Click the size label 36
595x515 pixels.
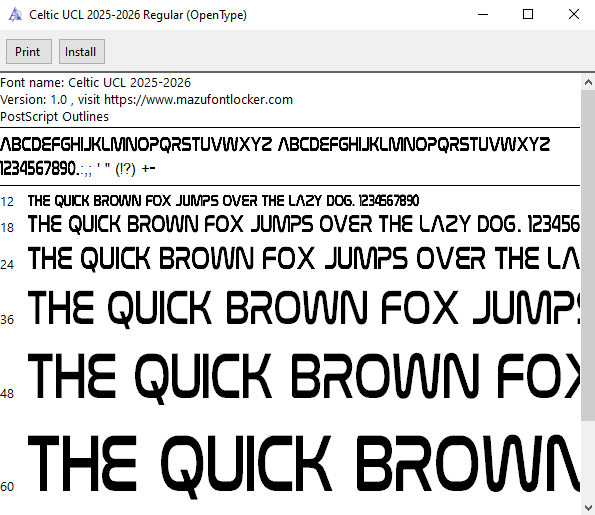7,320
